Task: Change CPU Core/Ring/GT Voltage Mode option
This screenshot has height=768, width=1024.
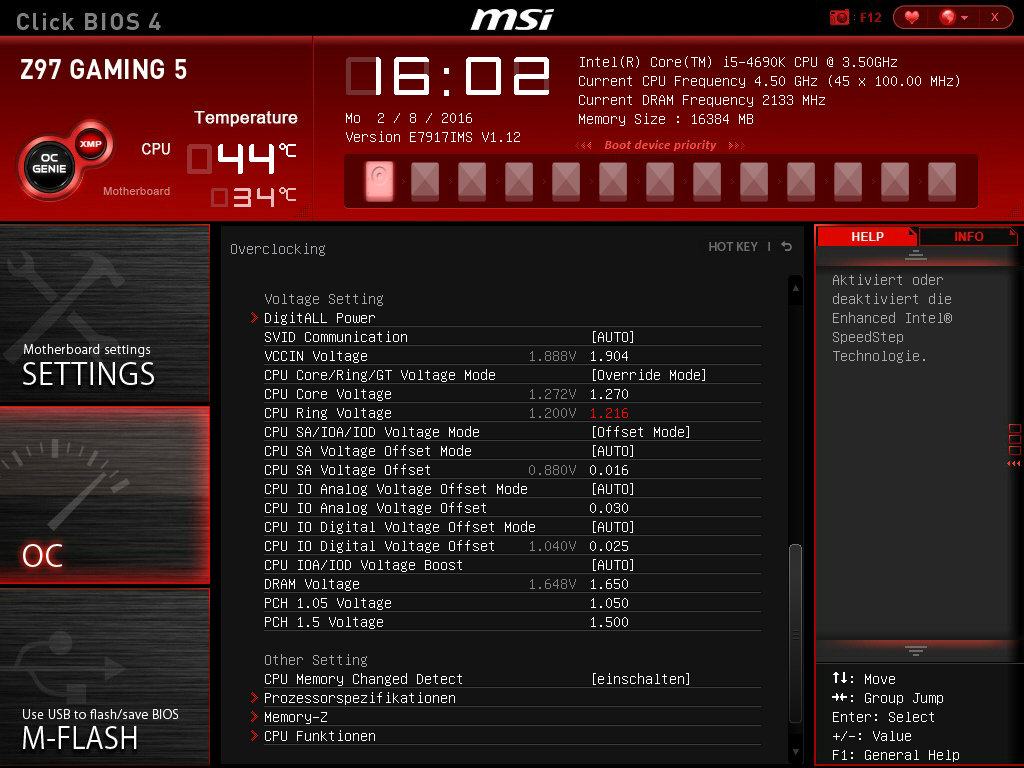Action: pos(648,375)
